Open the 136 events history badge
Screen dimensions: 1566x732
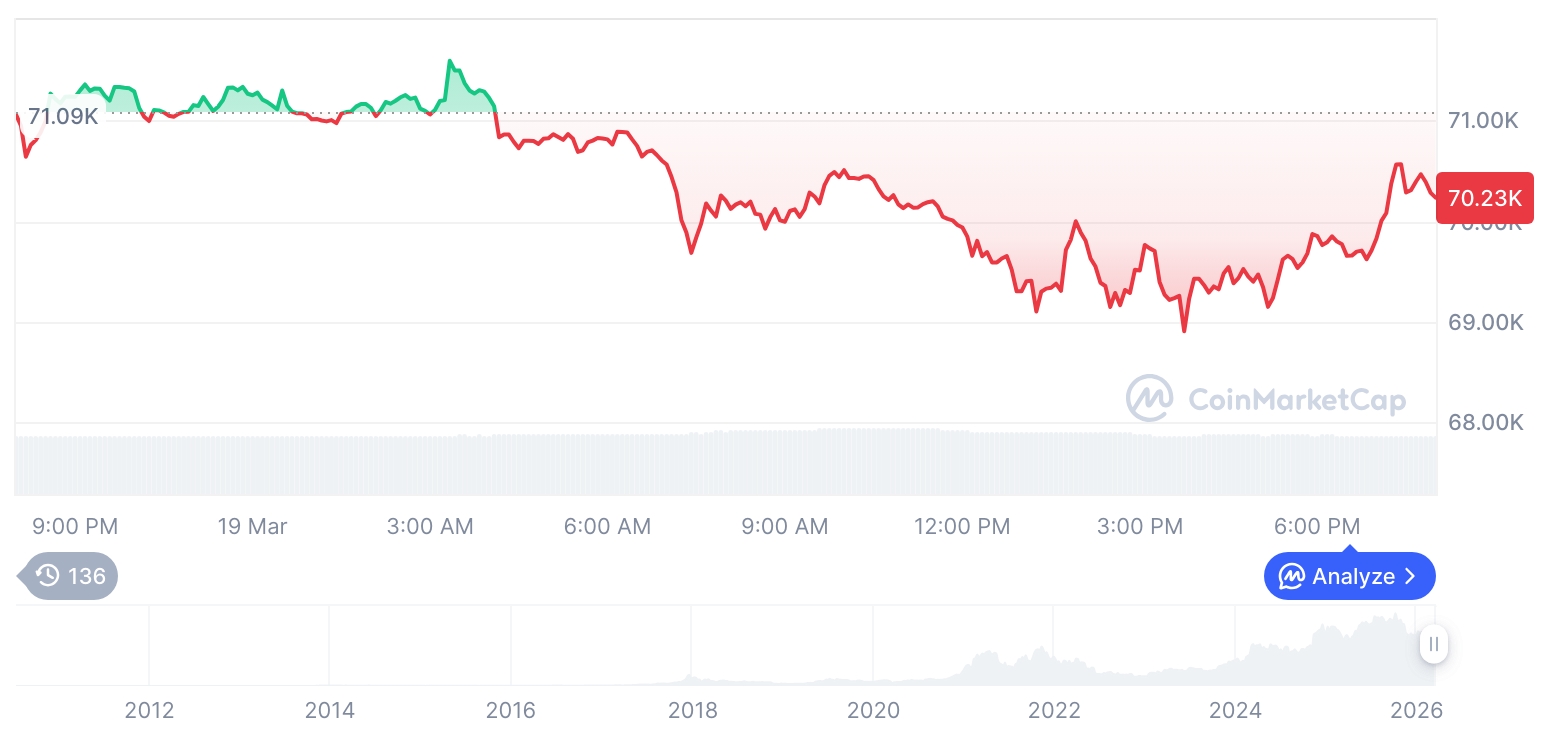pyautogui.click(x=70, y=576)
